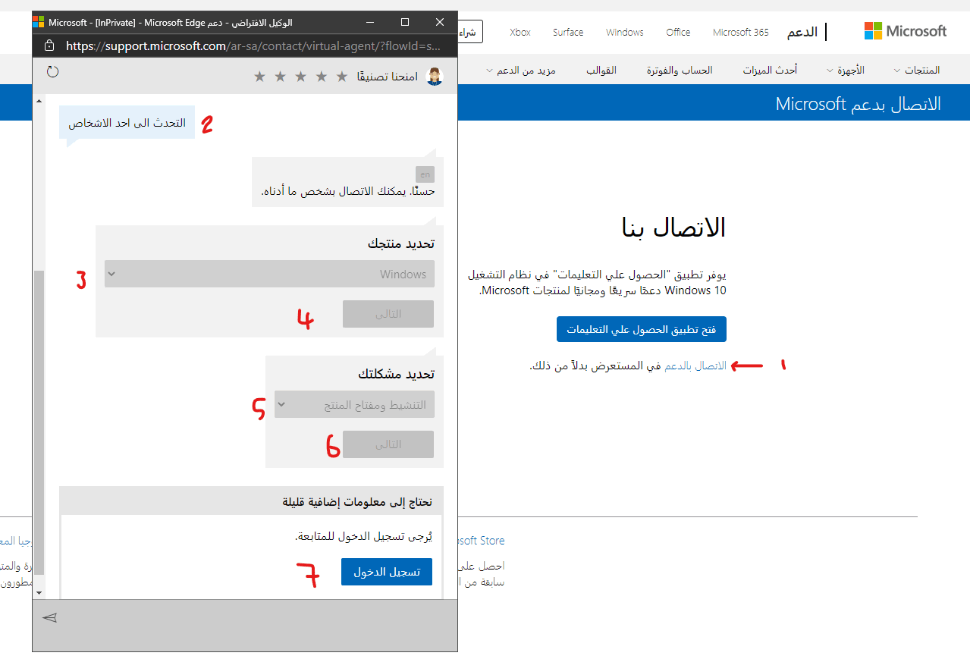Click the الدعم header link

pos(802,32)
